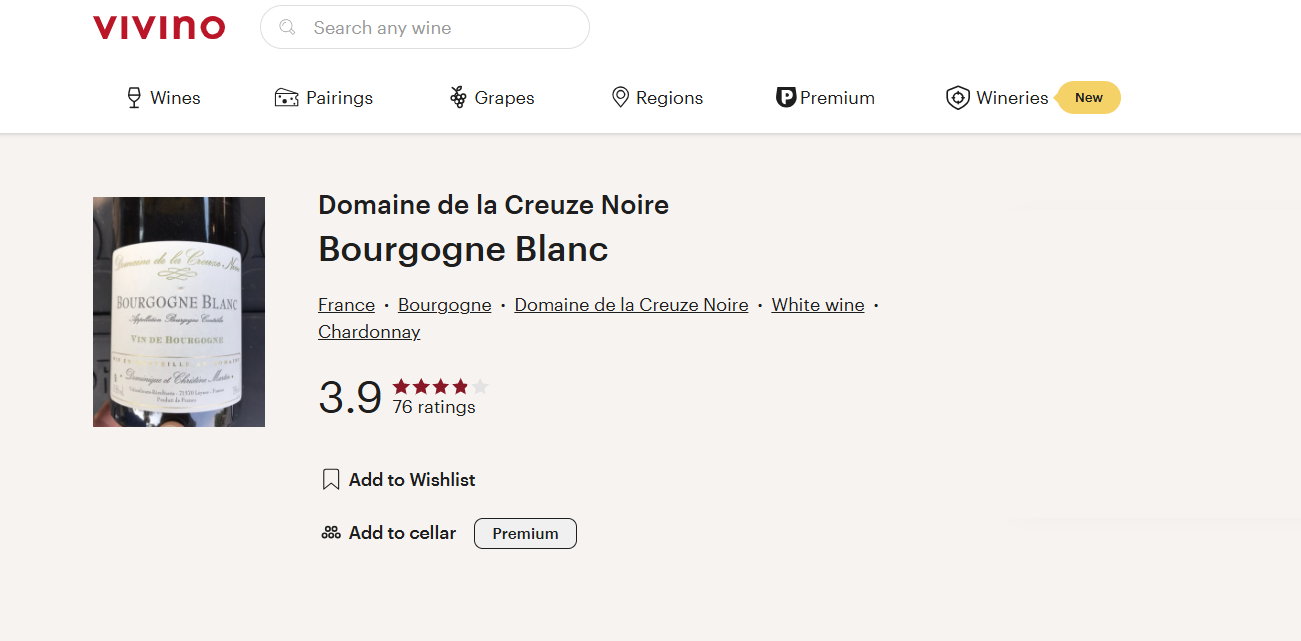This screenshot has width=1301, height=641.
Task: Open the wine bottle photo
Action: pos(179,312)
